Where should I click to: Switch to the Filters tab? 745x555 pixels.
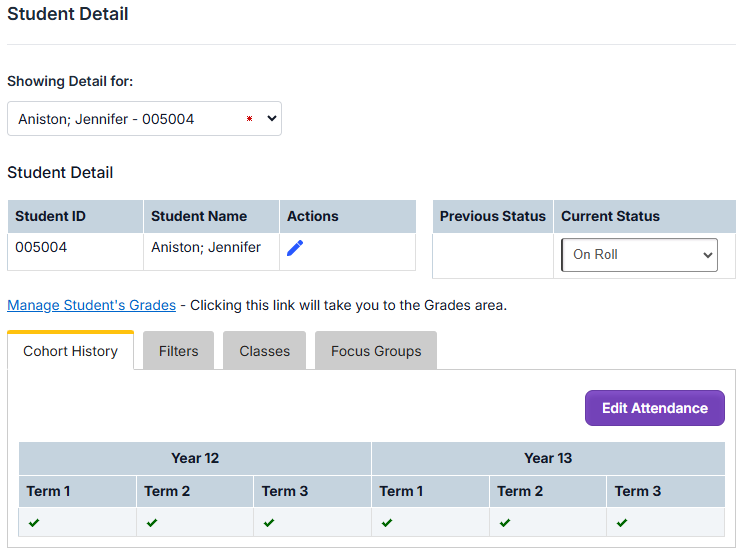pos(178,351)
